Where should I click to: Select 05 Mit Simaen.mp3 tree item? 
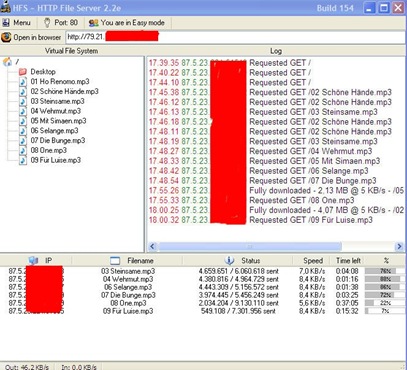[58, 121]
